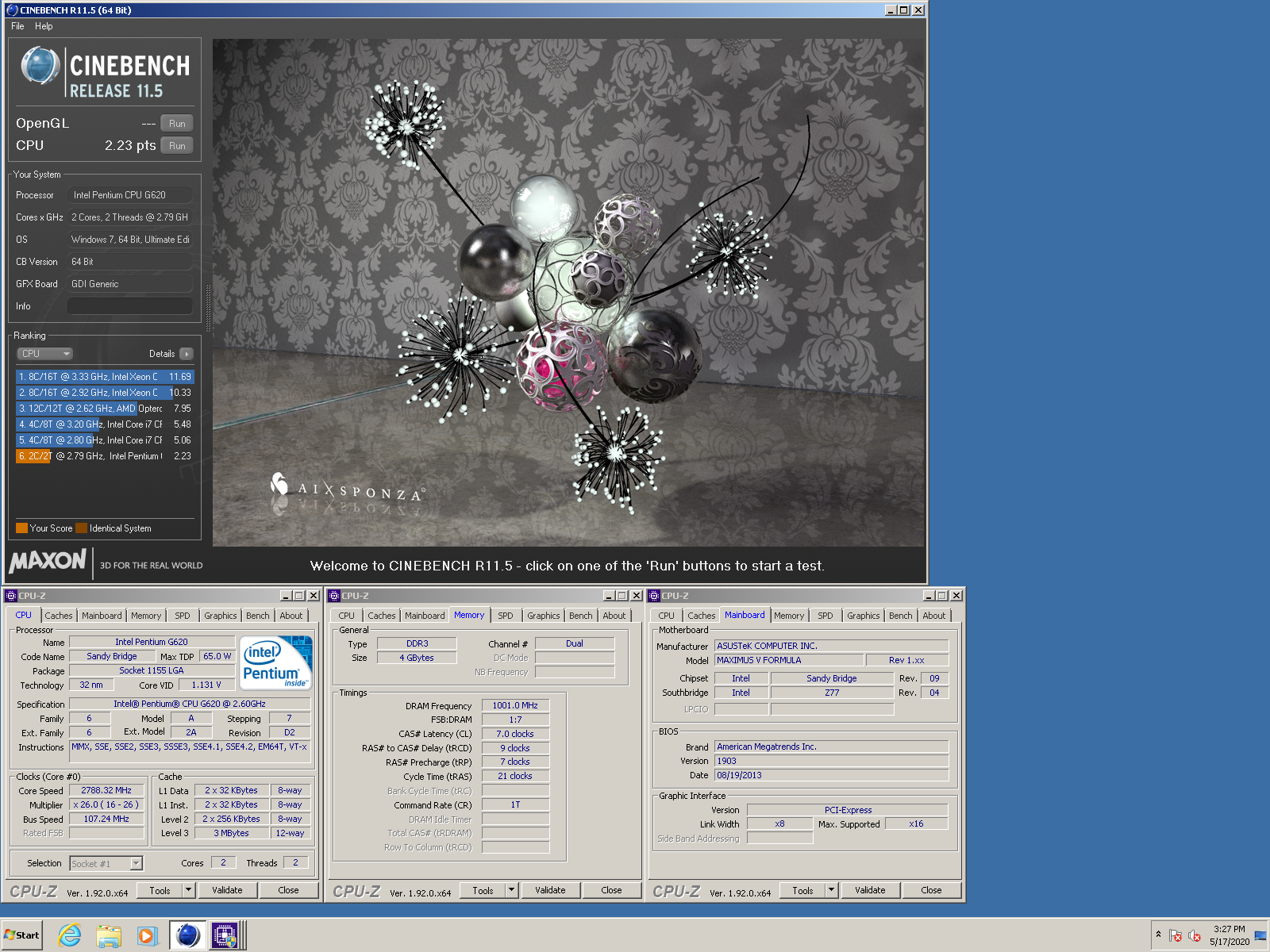Screen dimensions: 1270x952
Task: Click the BIOS version 1903 field
Action: click(x=831, y=761)
